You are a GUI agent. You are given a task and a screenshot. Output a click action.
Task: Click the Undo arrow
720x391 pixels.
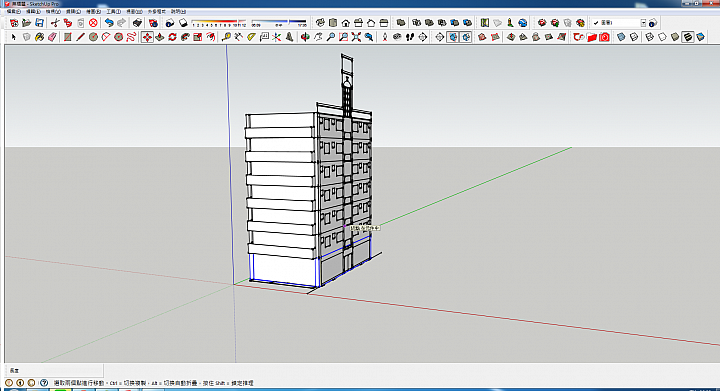pos(109,22)
